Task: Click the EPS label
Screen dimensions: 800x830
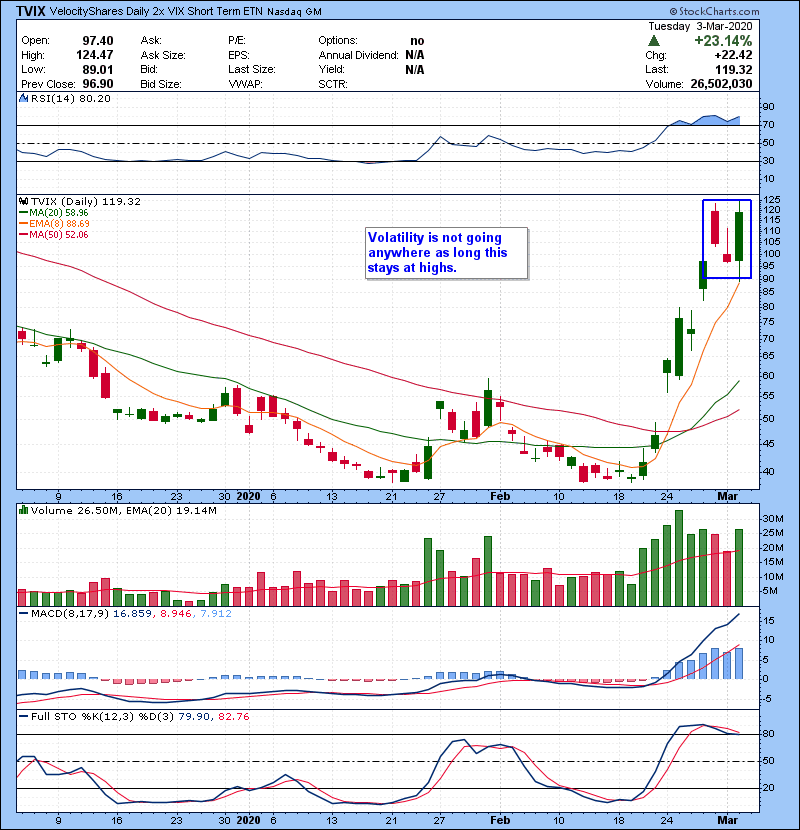Action: [239, 55]
